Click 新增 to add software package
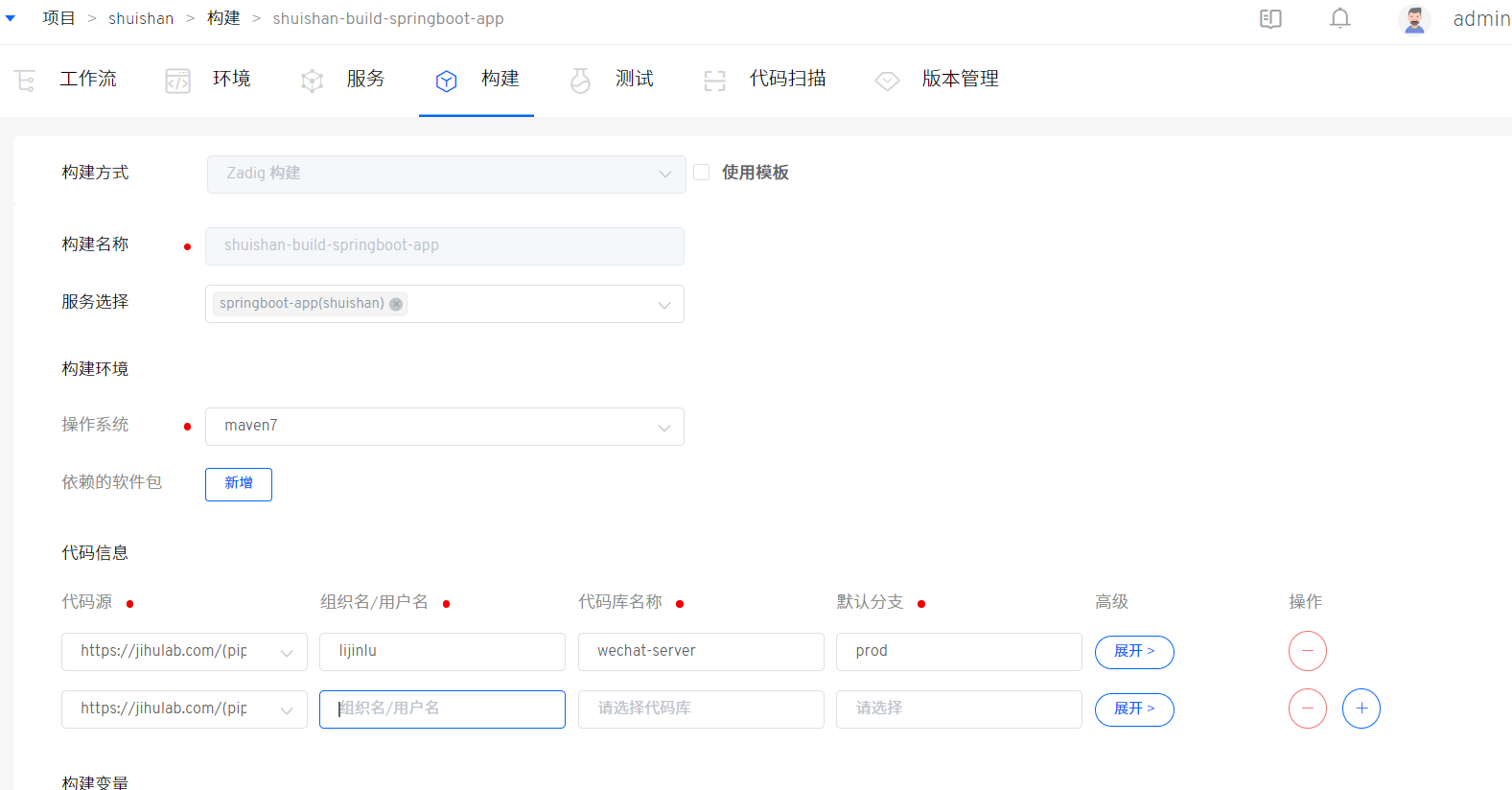1512x790 pixels. (x=239, y=484)
